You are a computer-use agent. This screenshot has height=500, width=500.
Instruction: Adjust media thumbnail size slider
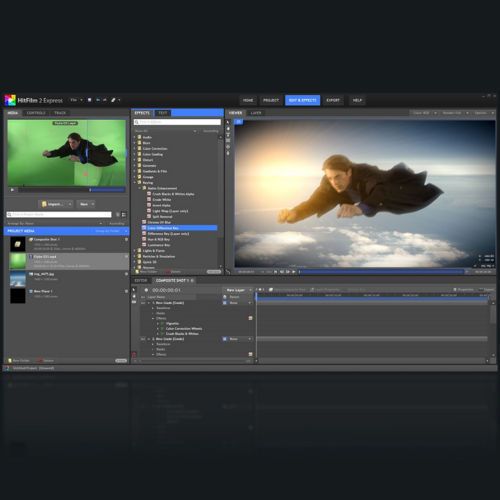[121, 360]
